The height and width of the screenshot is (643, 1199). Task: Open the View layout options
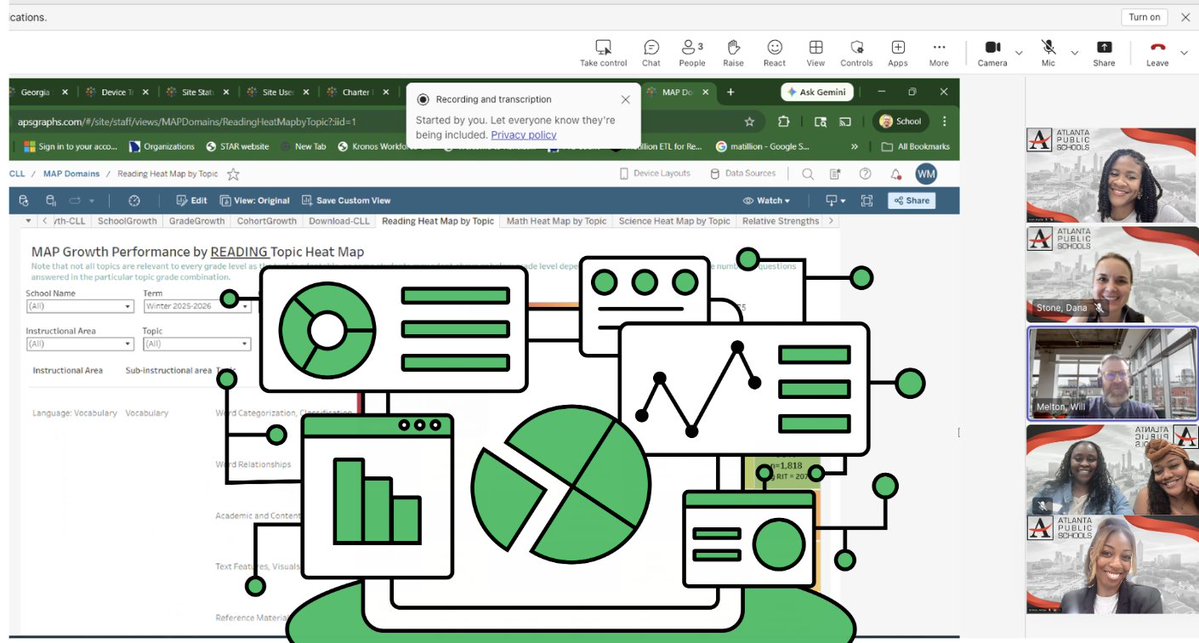point(816,54)
